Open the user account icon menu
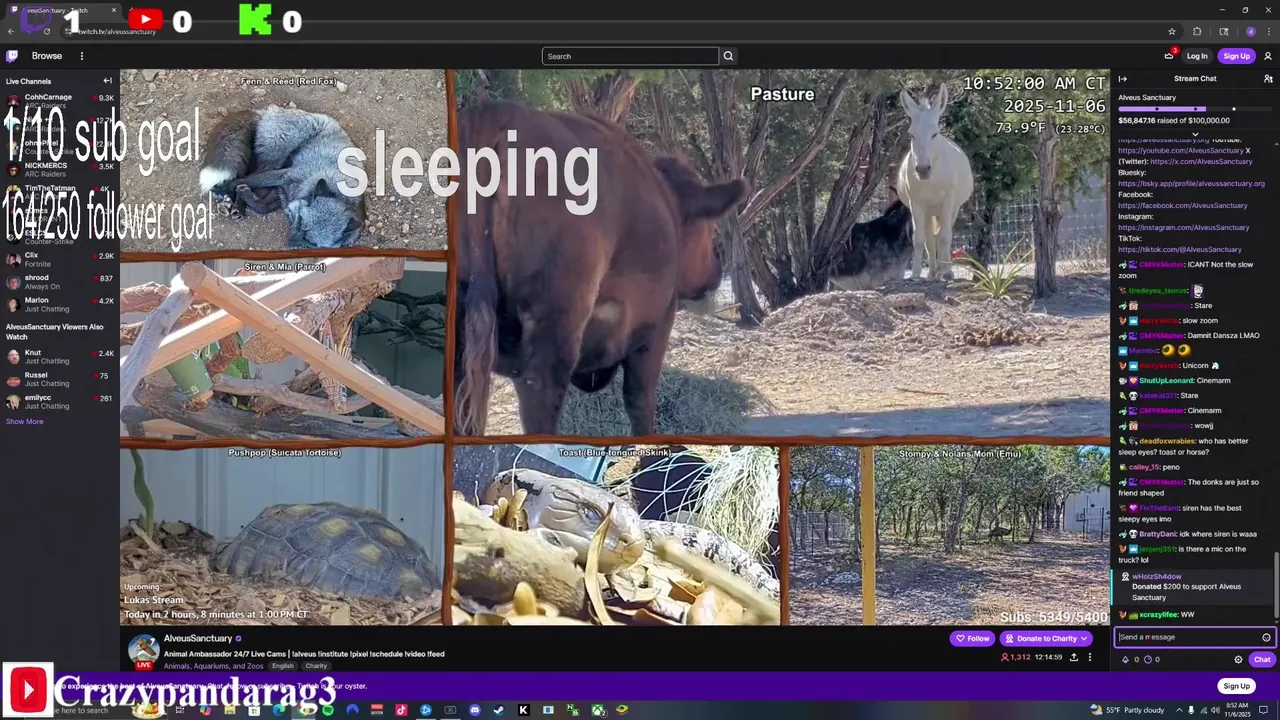The height and width of the screenshot is (720, 1280). pos(1268,56)
